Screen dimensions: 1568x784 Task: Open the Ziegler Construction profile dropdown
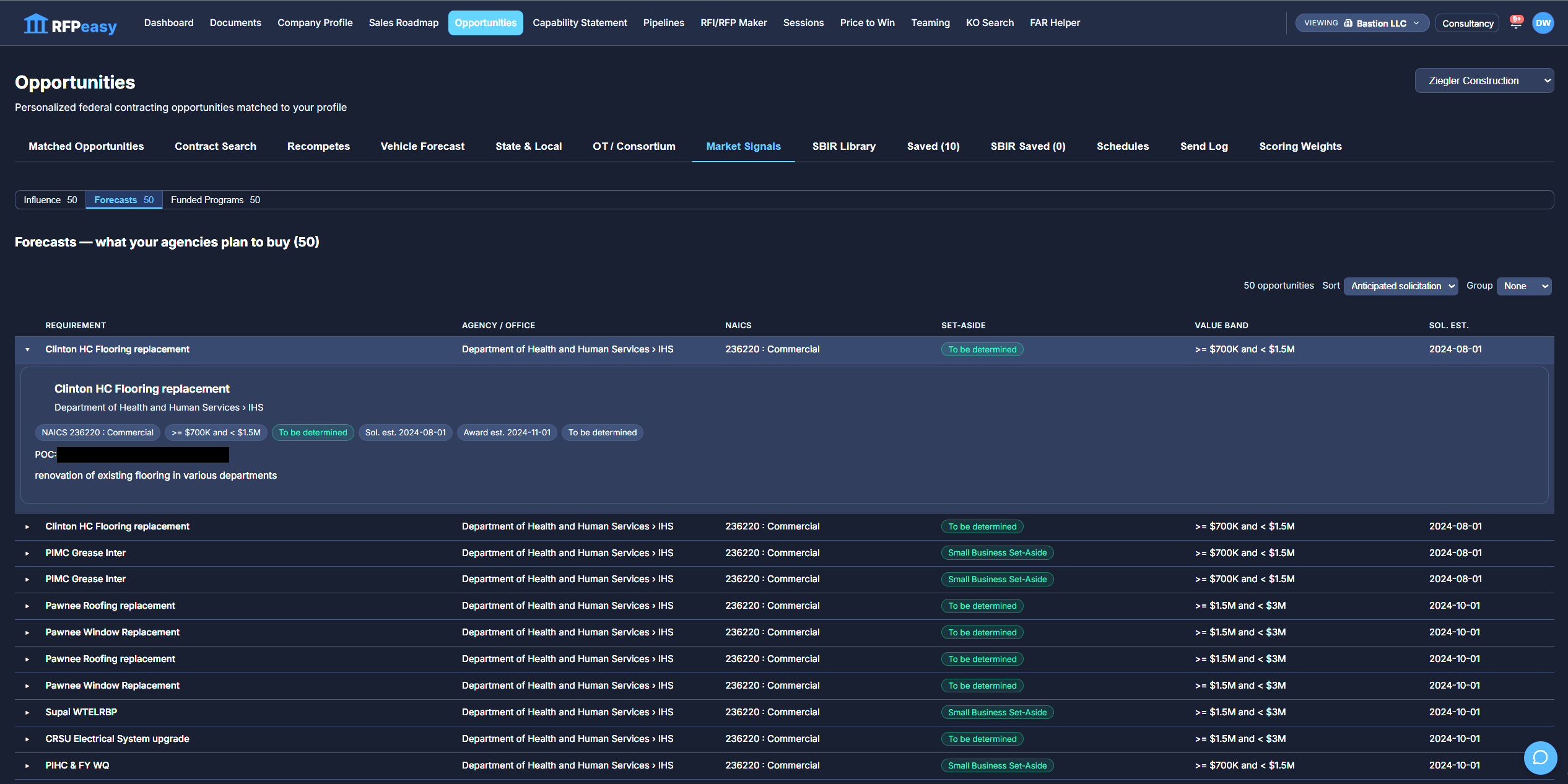tap(1484, 81)
